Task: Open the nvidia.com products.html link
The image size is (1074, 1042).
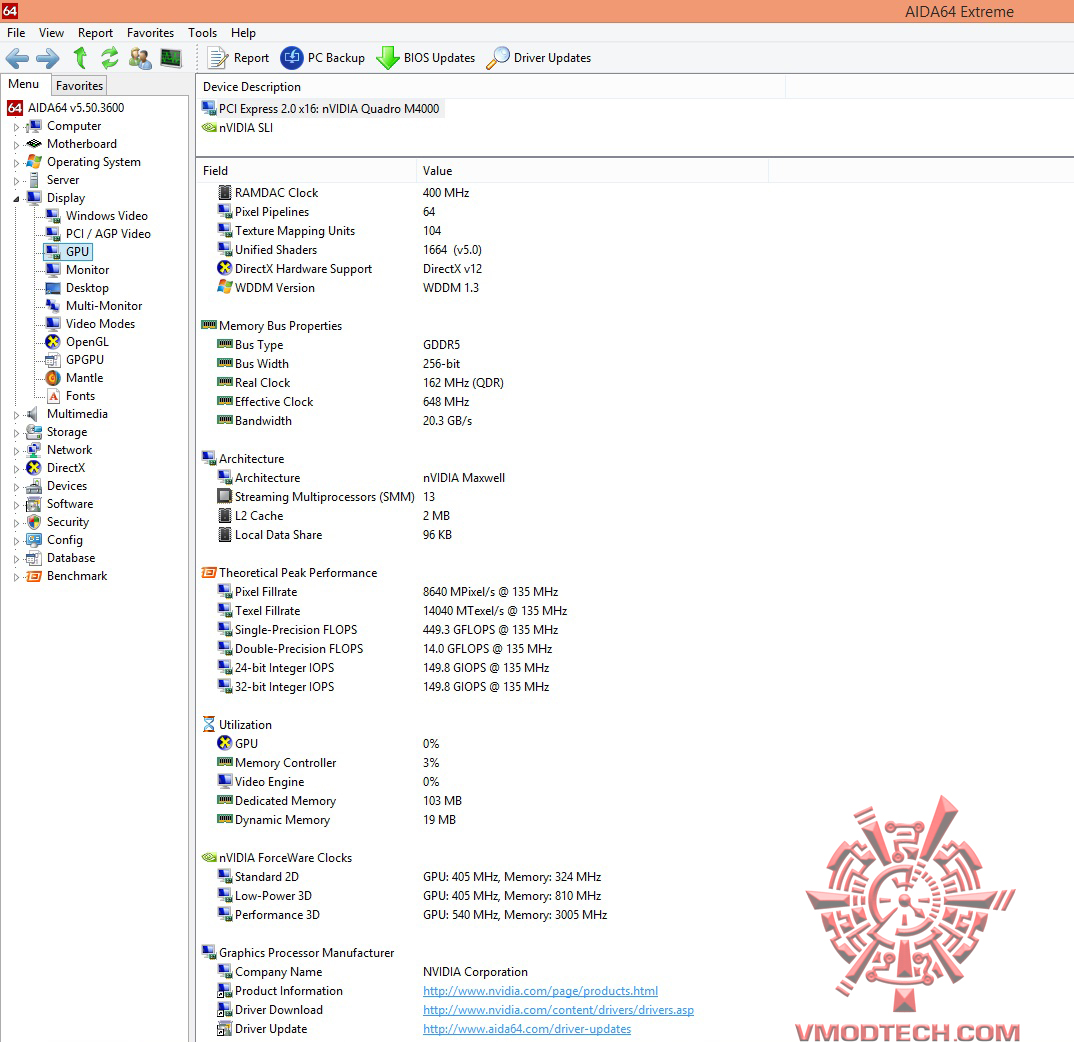Action: (x=540, y=991)
